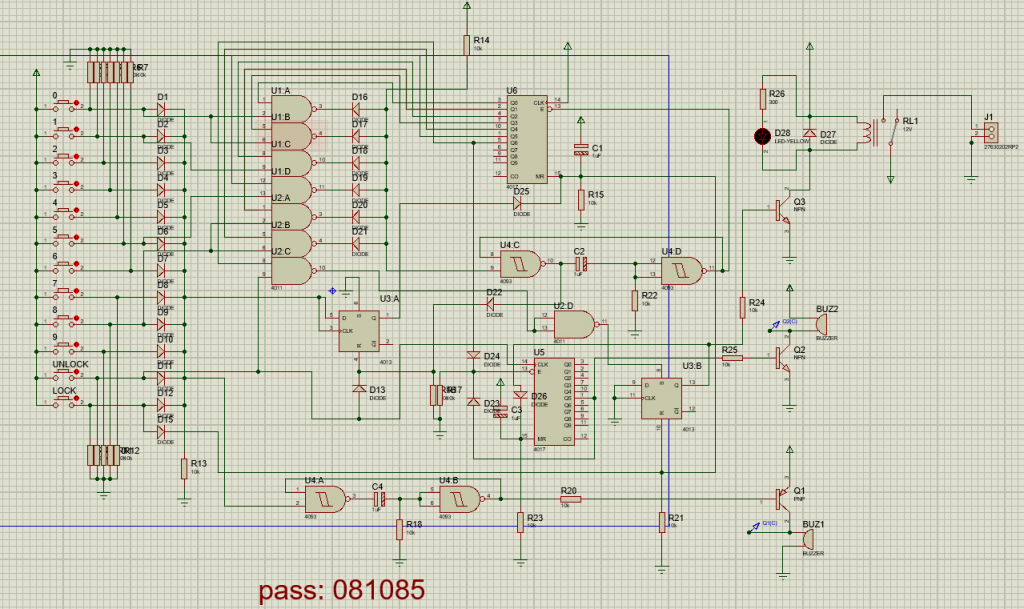Click the blue origin marker near U3:A
1024x609 pixels.
(332, 290)
